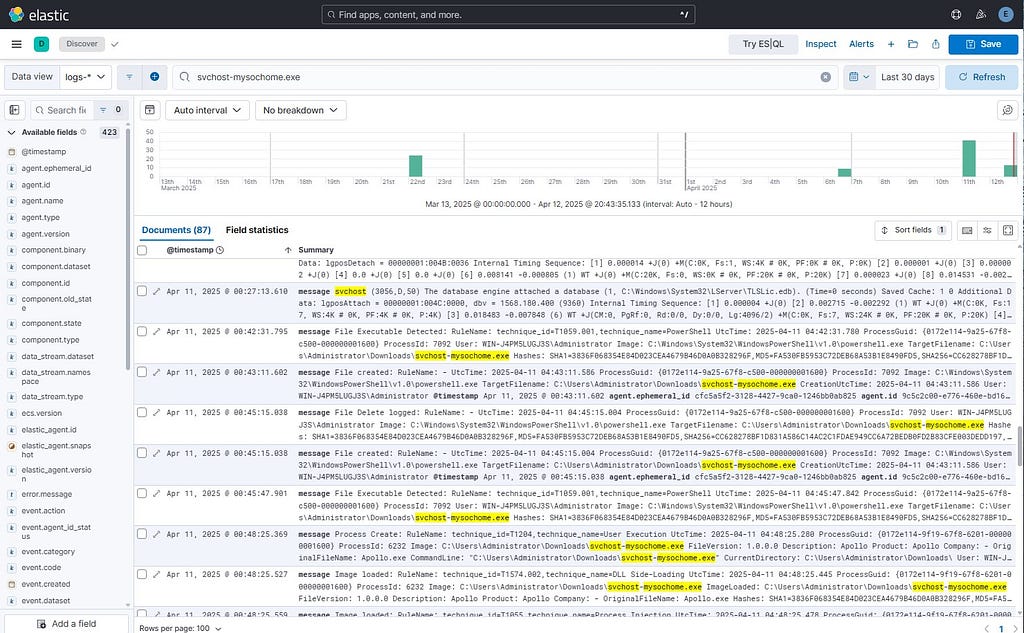Click the 22nd March histogram bar
Screen dimensions: 1024x633
415,166
